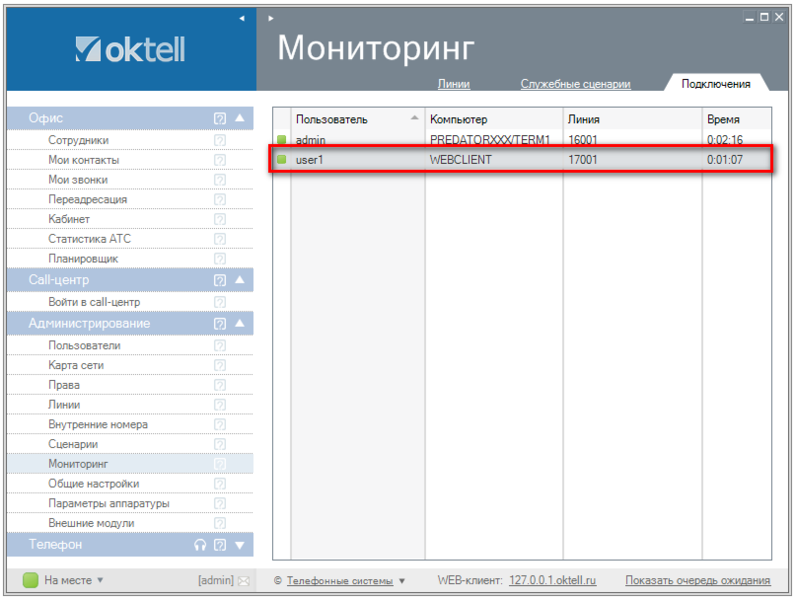Collapse the Call-центр section

[x=240, y=279]
